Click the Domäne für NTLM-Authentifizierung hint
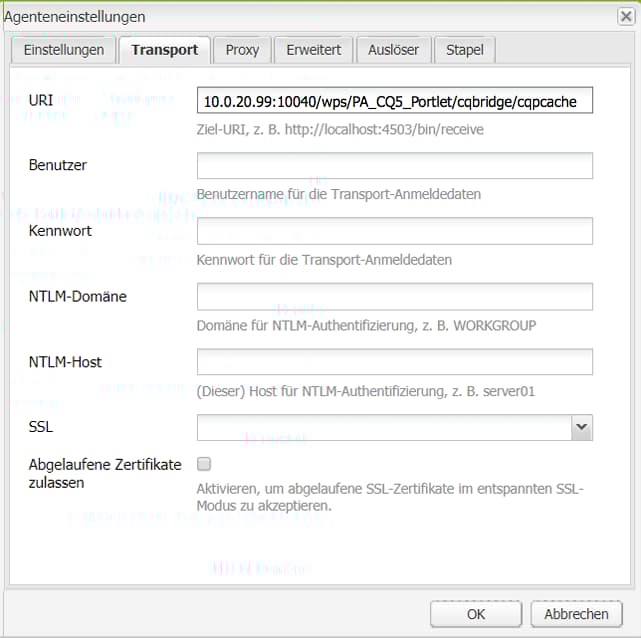This screenshot has width=641, height=638. 366,326
